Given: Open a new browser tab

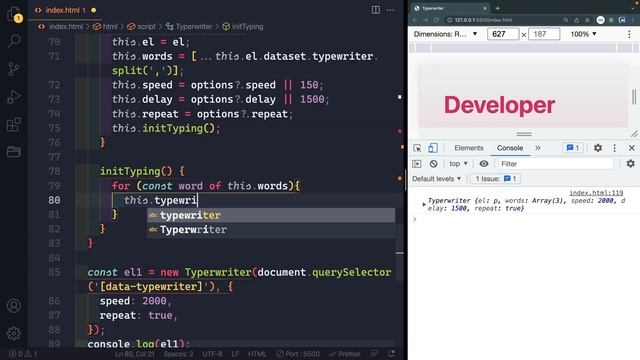Looking at the screenshot, I should point(498,8).
